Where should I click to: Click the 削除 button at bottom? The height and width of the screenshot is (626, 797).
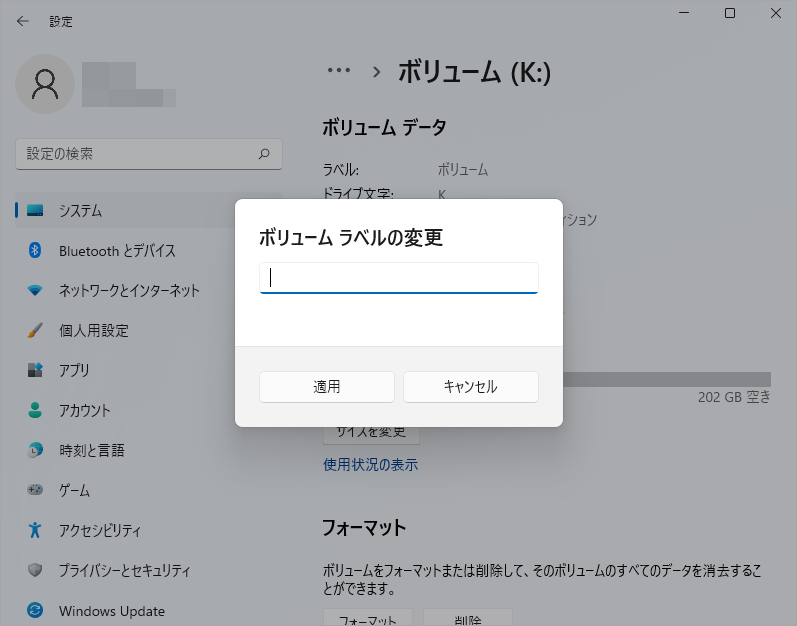(x=468, y=618)
